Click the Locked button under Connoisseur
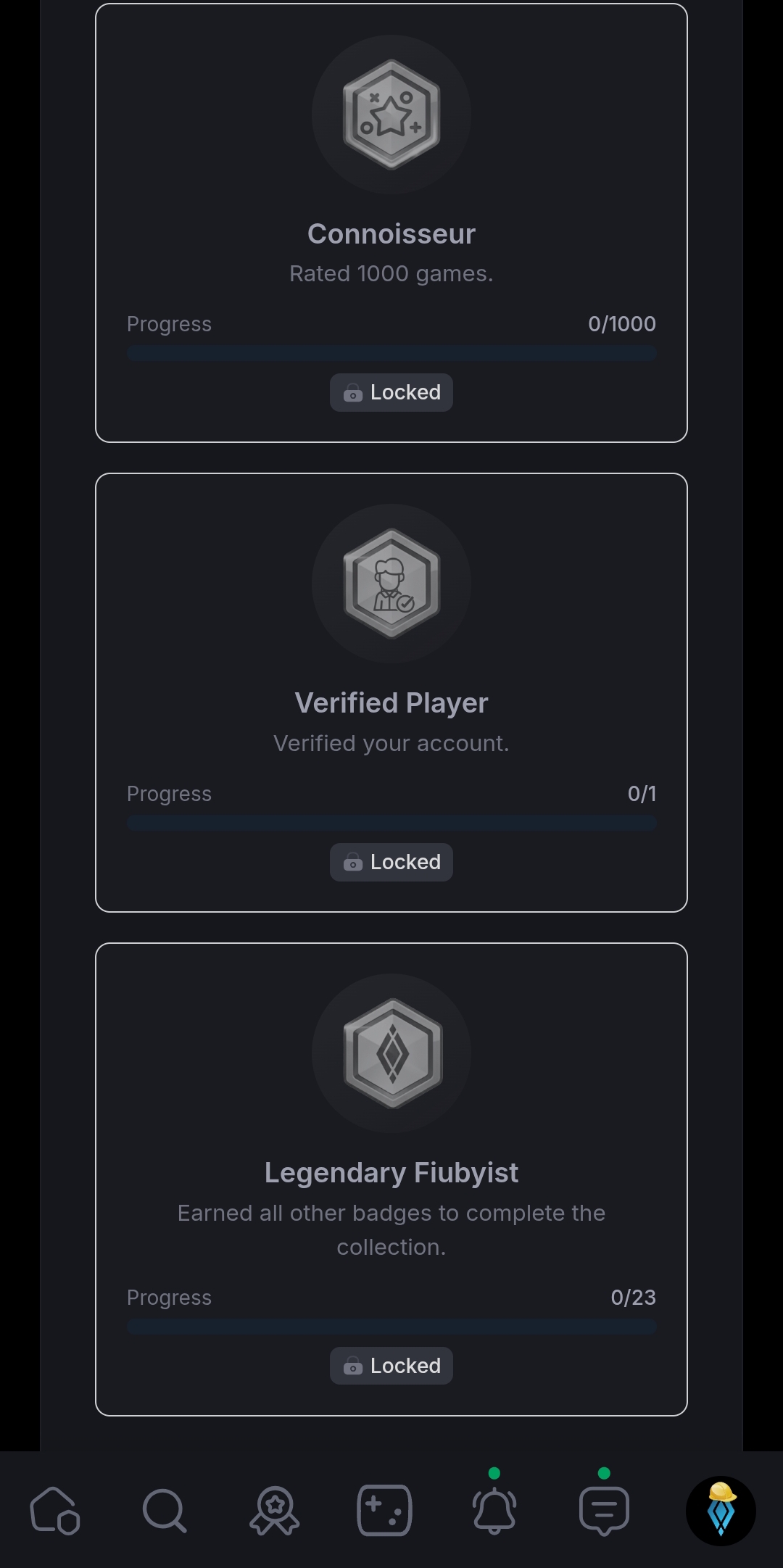The height and width of the screenshot is (1568, 783). 391,392
